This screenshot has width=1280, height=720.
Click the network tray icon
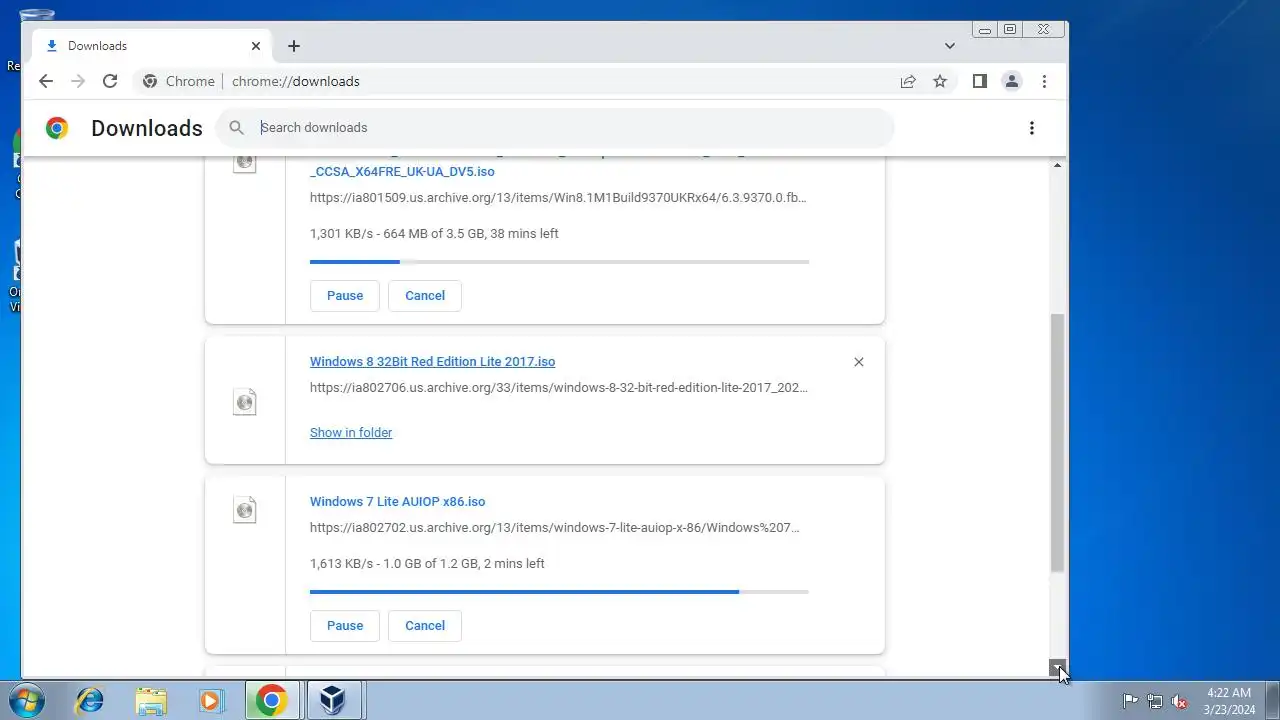(1155, 701)
